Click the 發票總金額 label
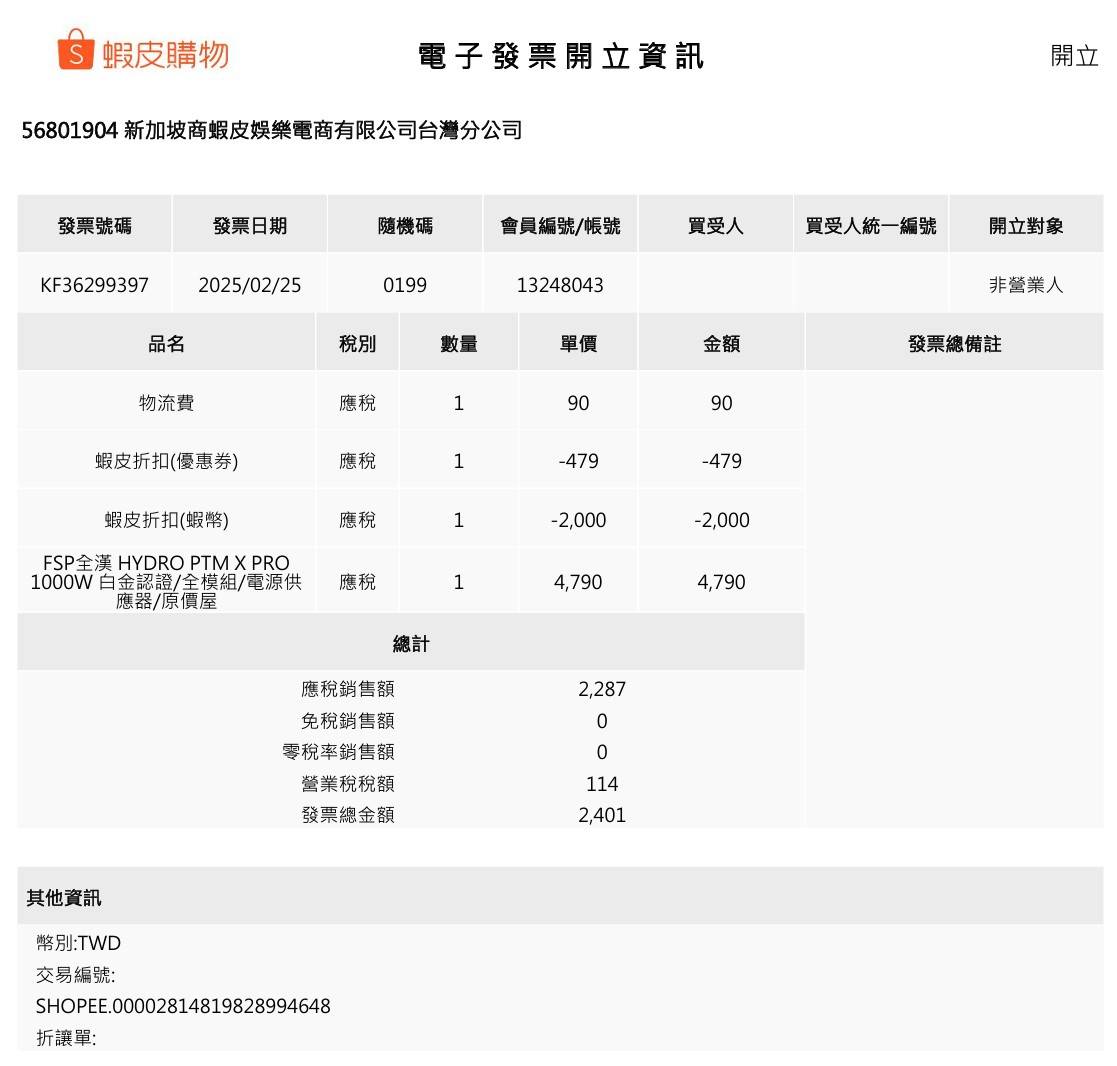This screenshot has height=1066, width=1117. point(348,814)
